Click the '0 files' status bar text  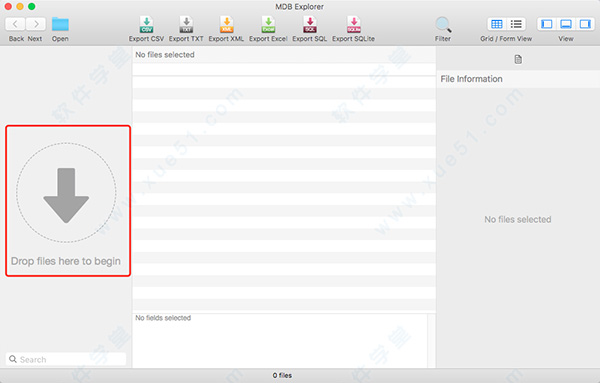(x=282, y=375)
